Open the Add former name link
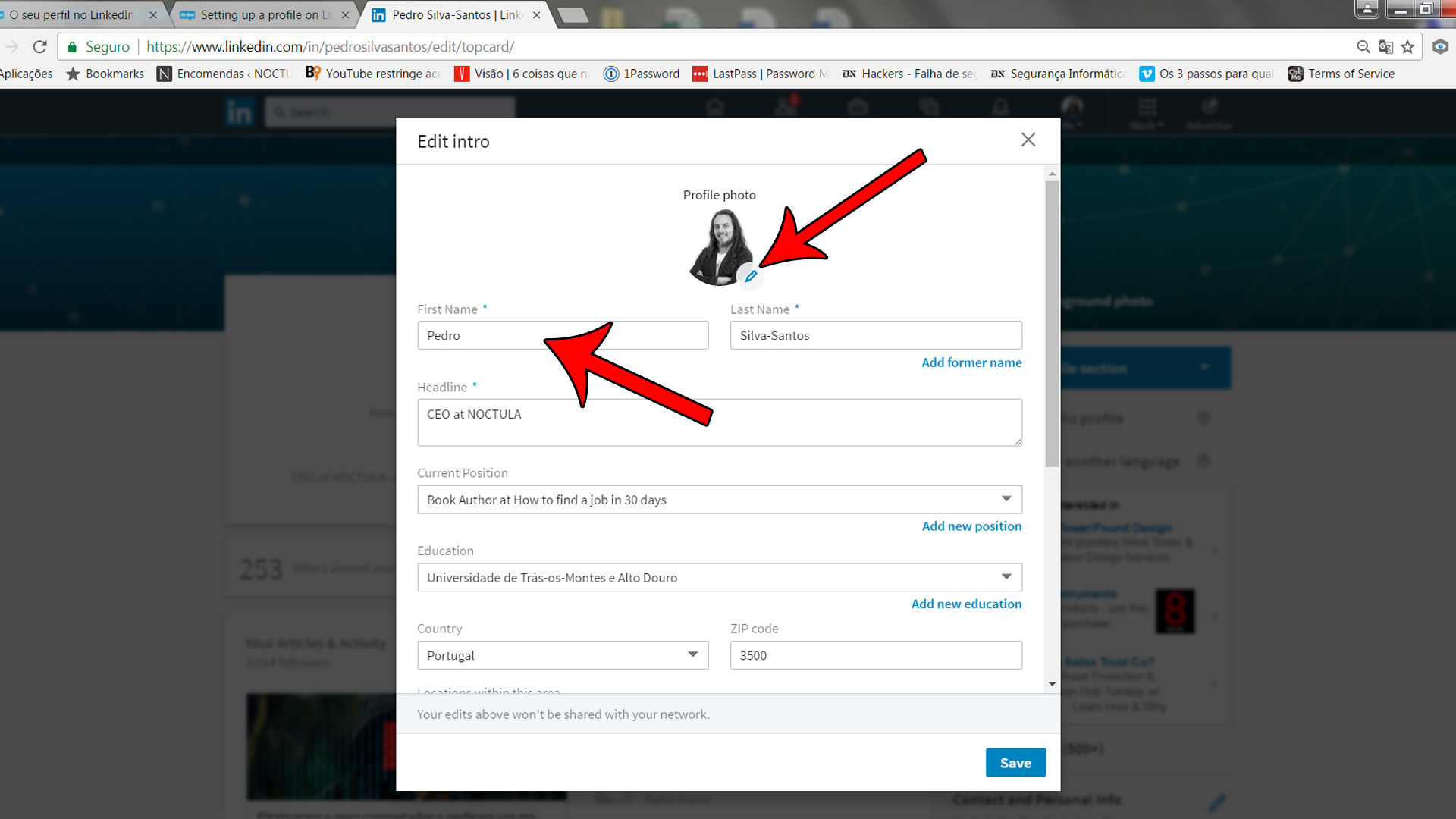The width and height of the screenshot is (1456, 819). (x=971, y=362)
